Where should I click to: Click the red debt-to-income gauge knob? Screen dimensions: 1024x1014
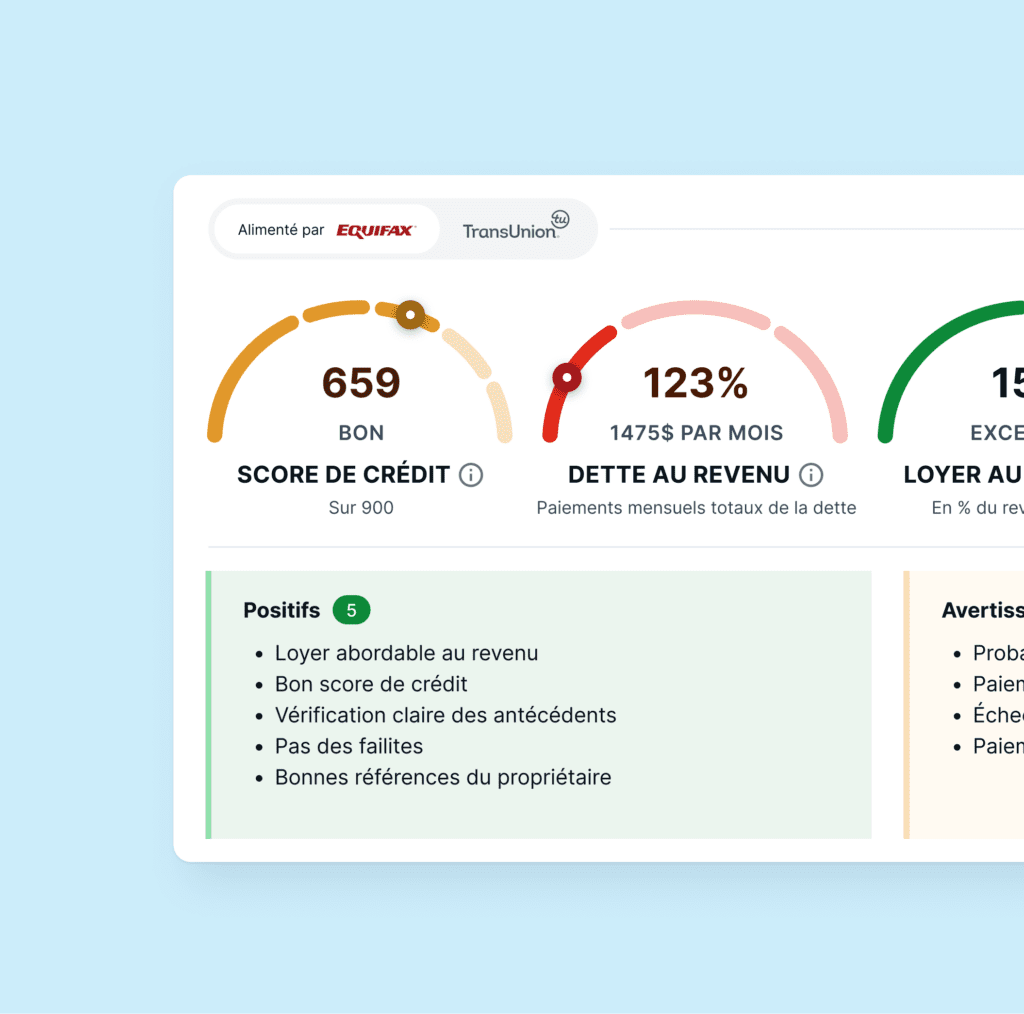(567, 378)
